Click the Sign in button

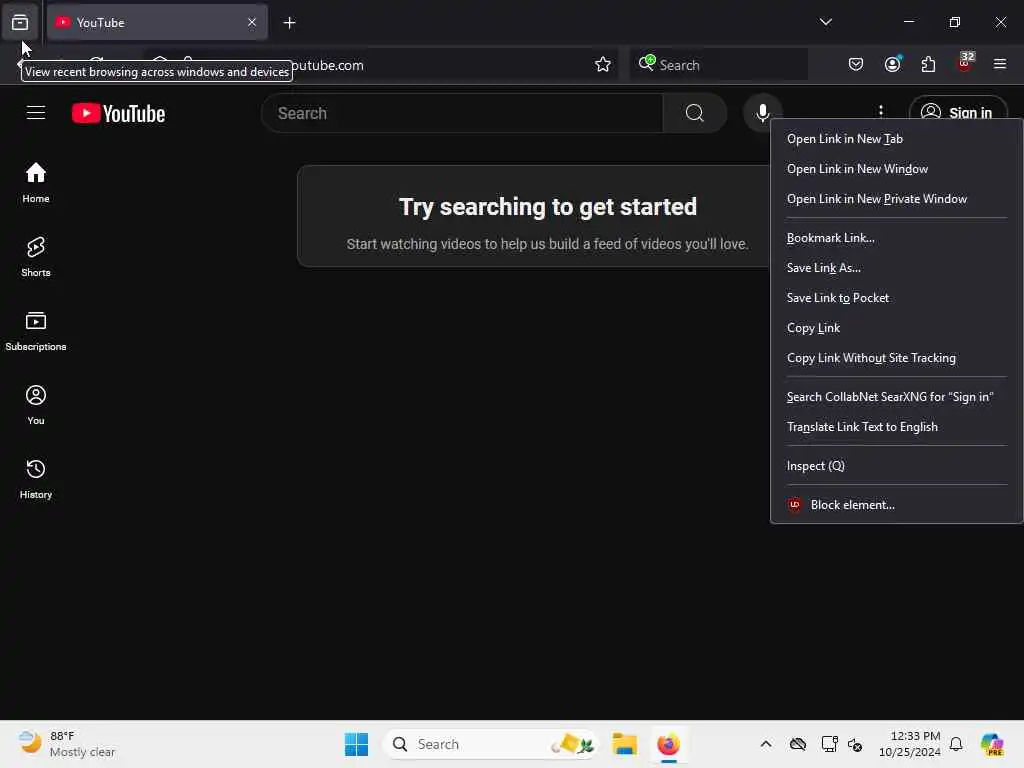[958, 112]
